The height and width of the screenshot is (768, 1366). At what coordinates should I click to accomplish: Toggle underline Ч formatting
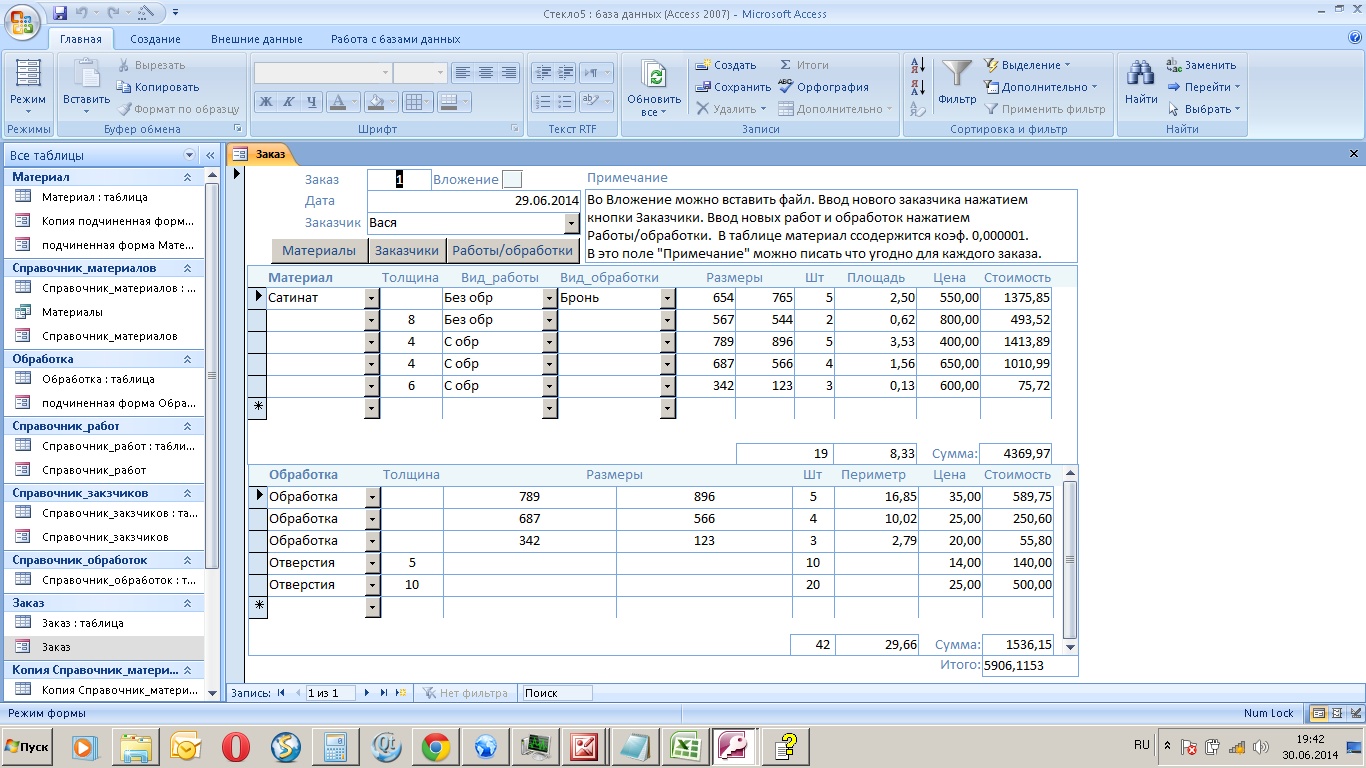click(x=311, y=101)
